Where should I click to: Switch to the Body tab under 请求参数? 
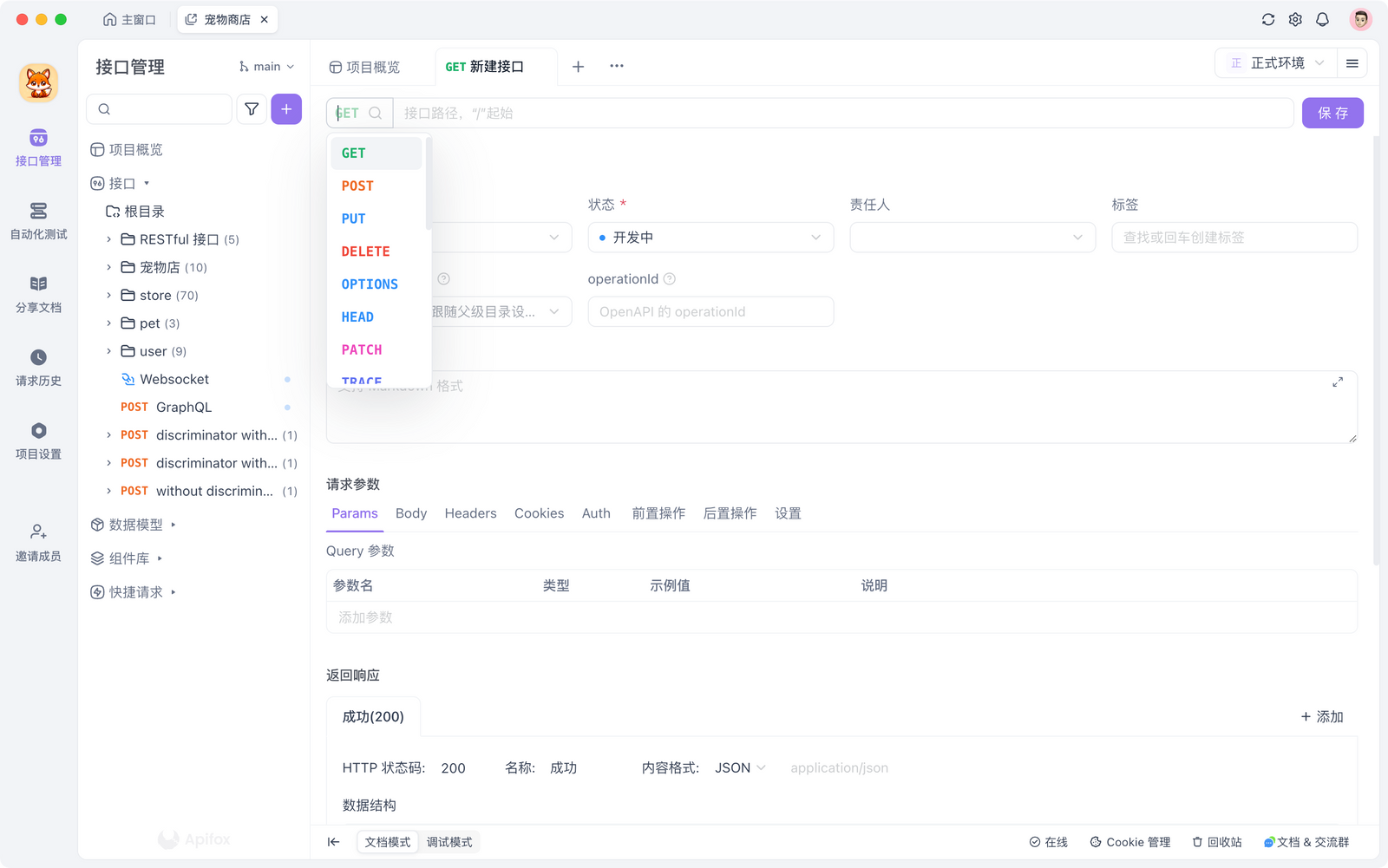pos(410,512)
